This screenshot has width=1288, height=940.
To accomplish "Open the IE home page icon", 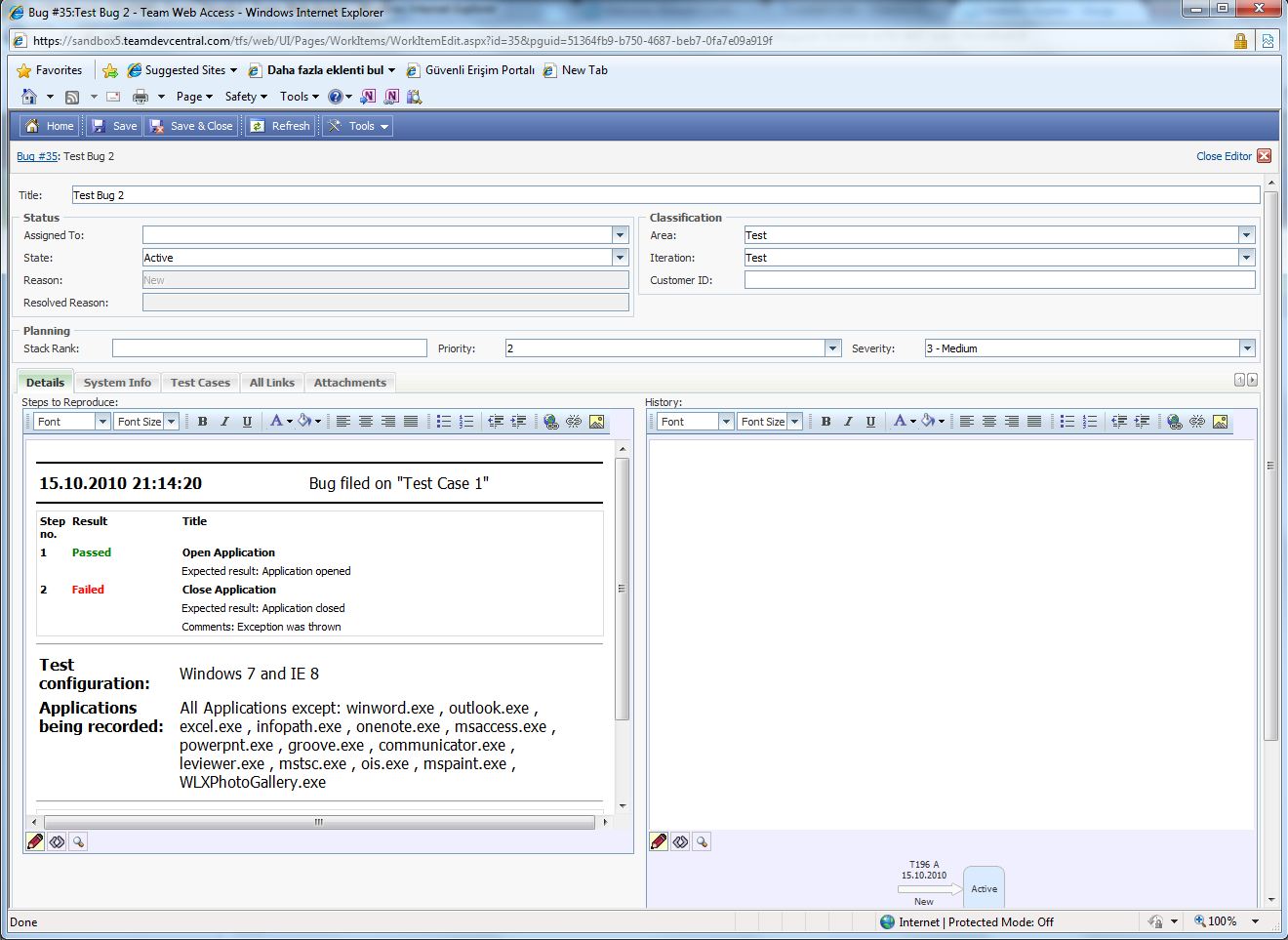I will (x=29, y=97).
